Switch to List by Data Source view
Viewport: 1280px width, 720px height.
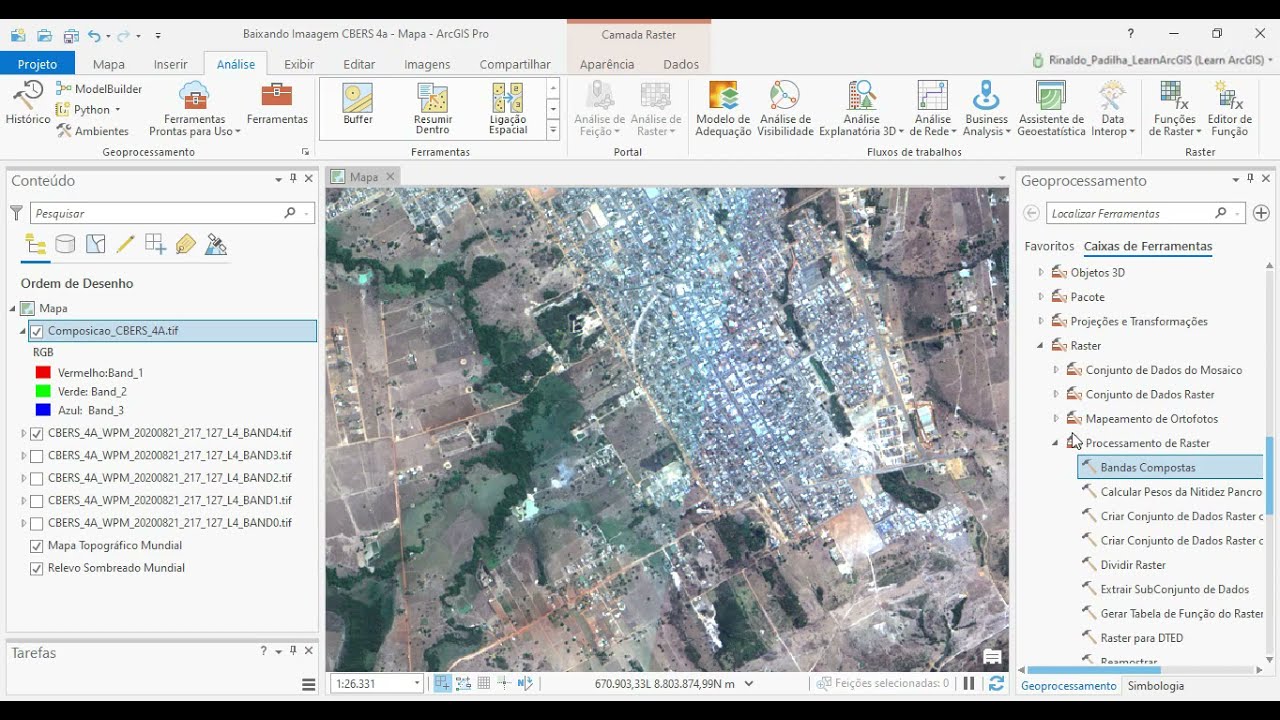(x=65, y=244)
